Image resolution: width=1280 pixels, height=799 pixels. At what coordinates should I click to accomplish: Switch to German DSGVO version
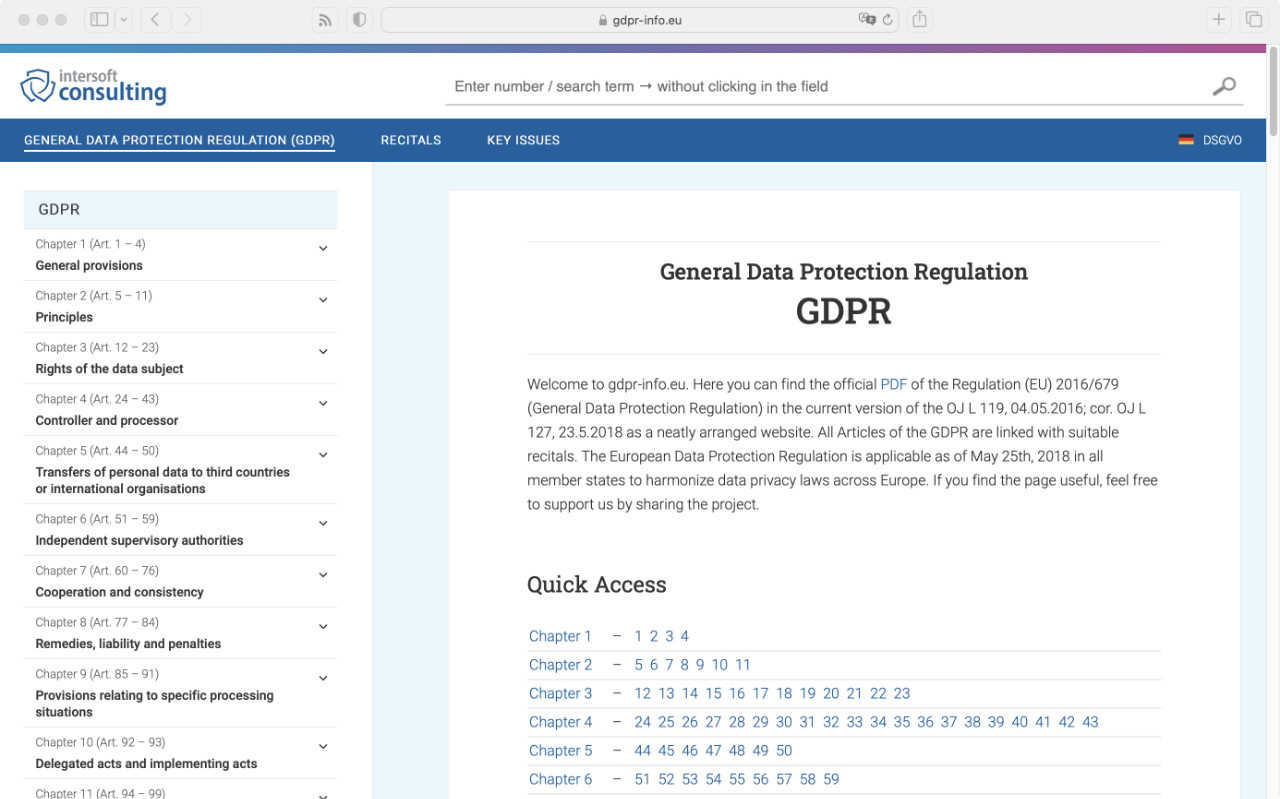click(x=1210, y=141)
